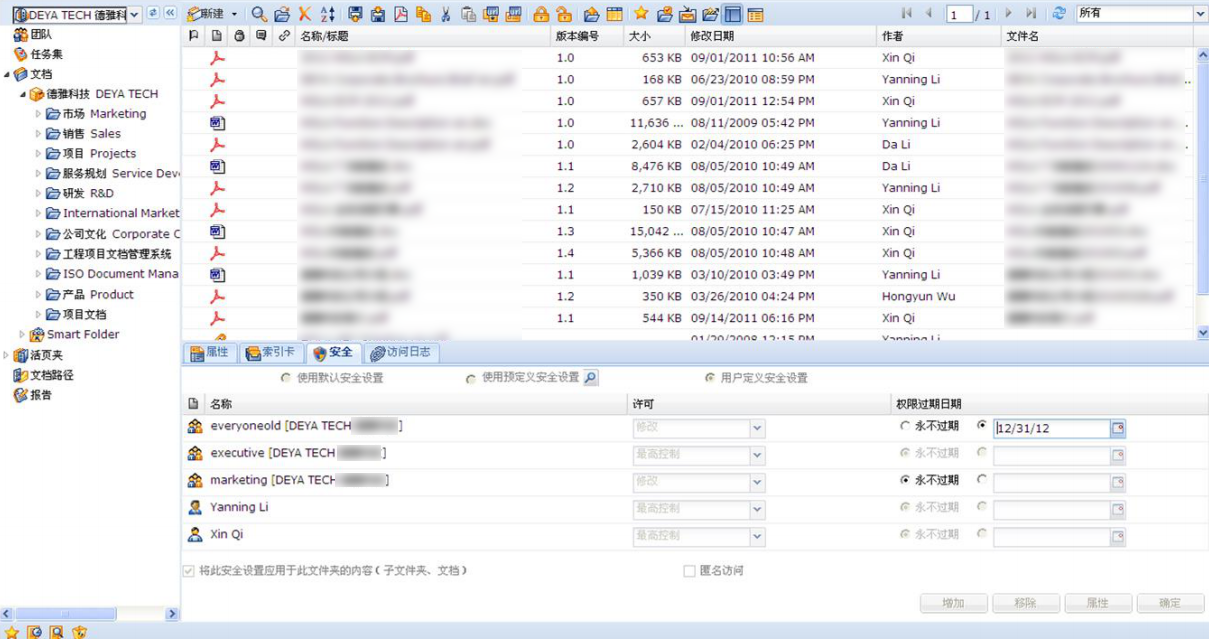
Task: Click the red X delete icon
Action: (305, 14)
